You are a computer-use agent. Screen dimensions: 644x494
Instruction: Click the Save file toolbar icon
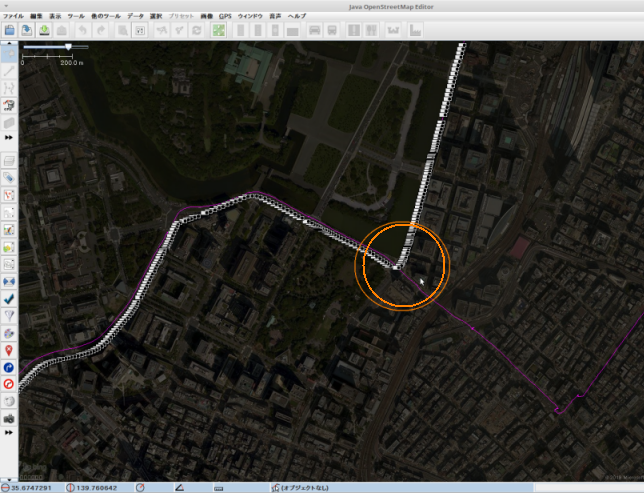tap(27, 30)
